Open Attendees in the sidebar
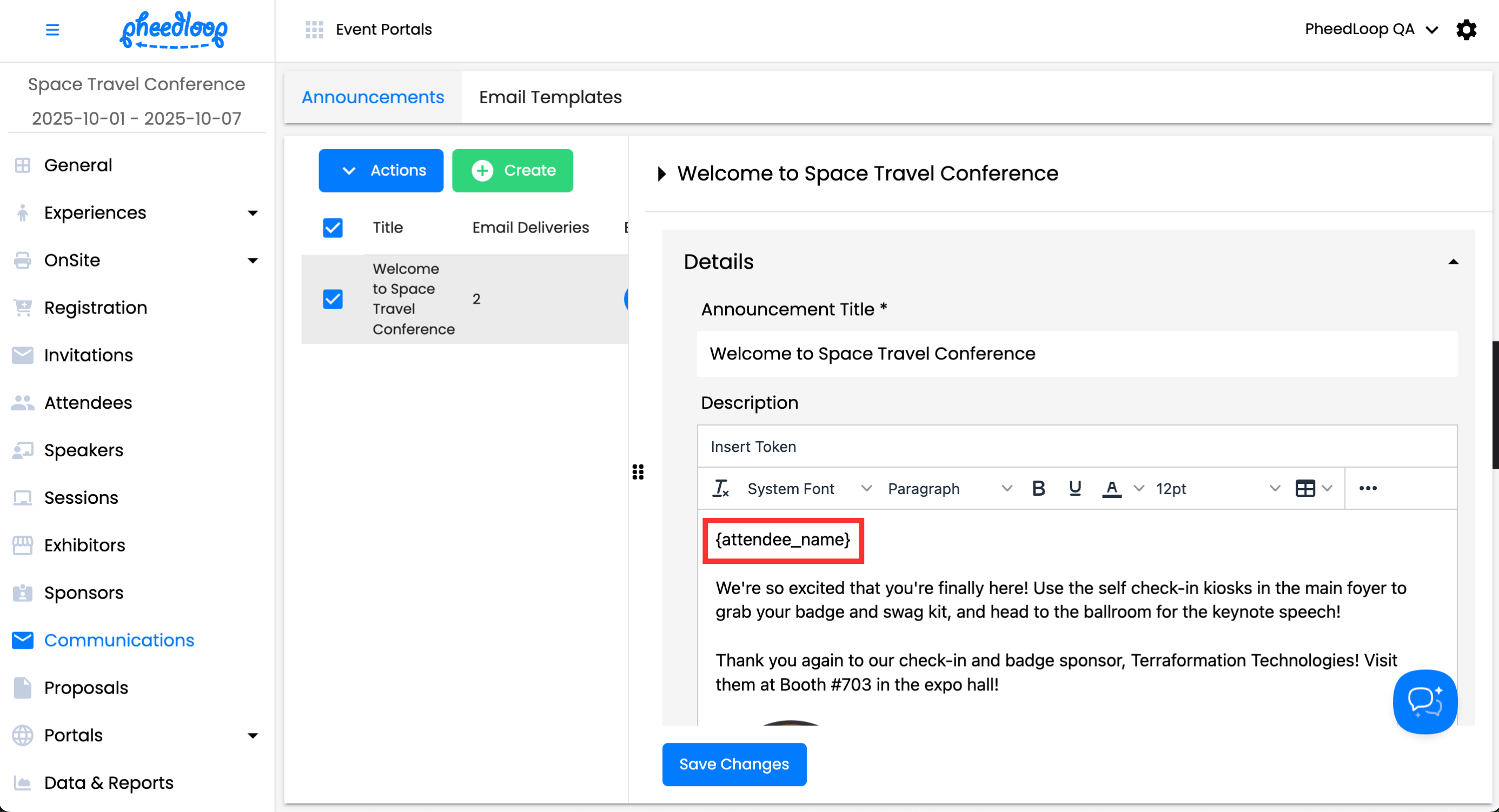 point(88,403)
